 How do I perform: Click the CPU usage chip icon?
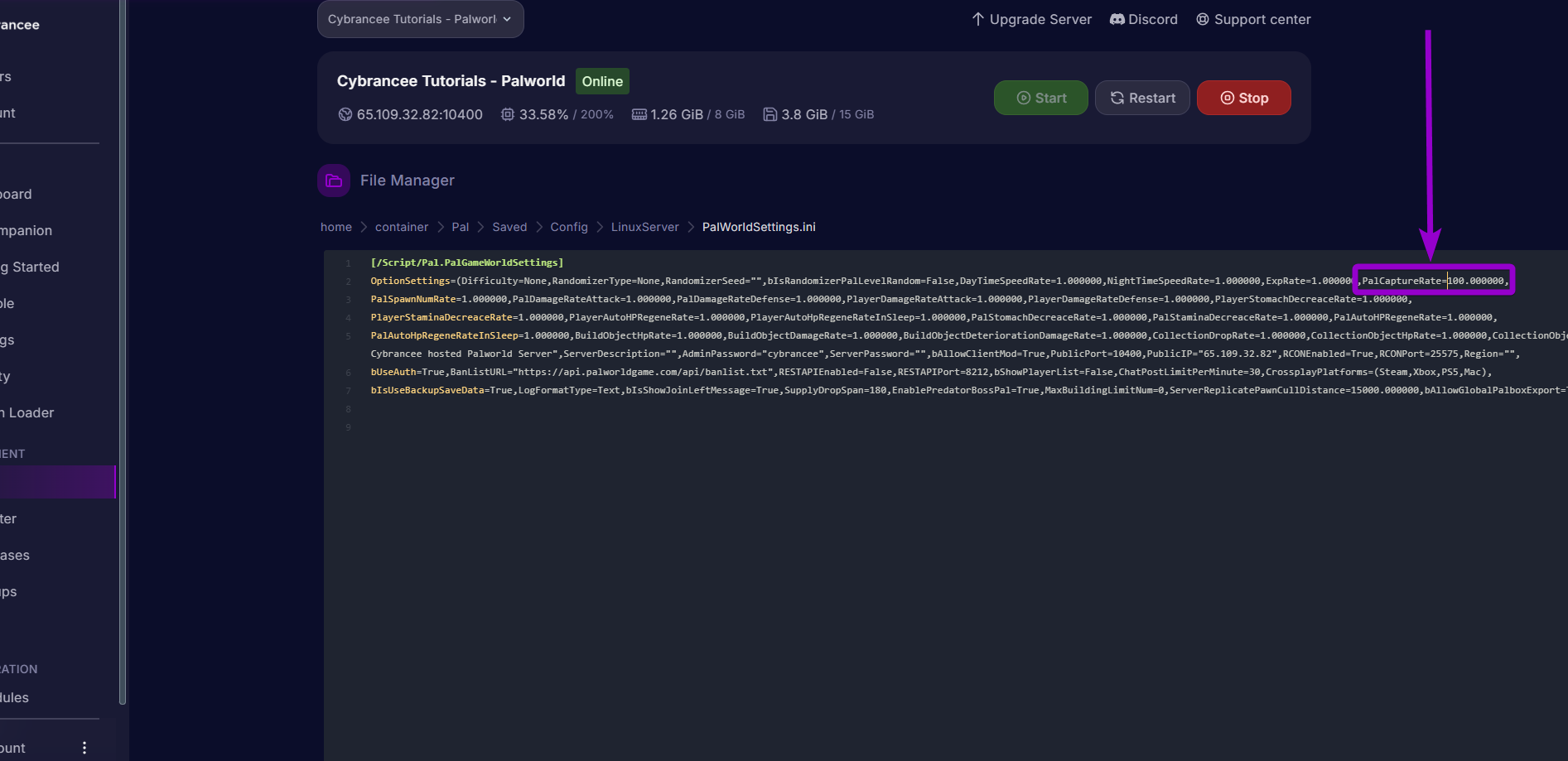508,114
